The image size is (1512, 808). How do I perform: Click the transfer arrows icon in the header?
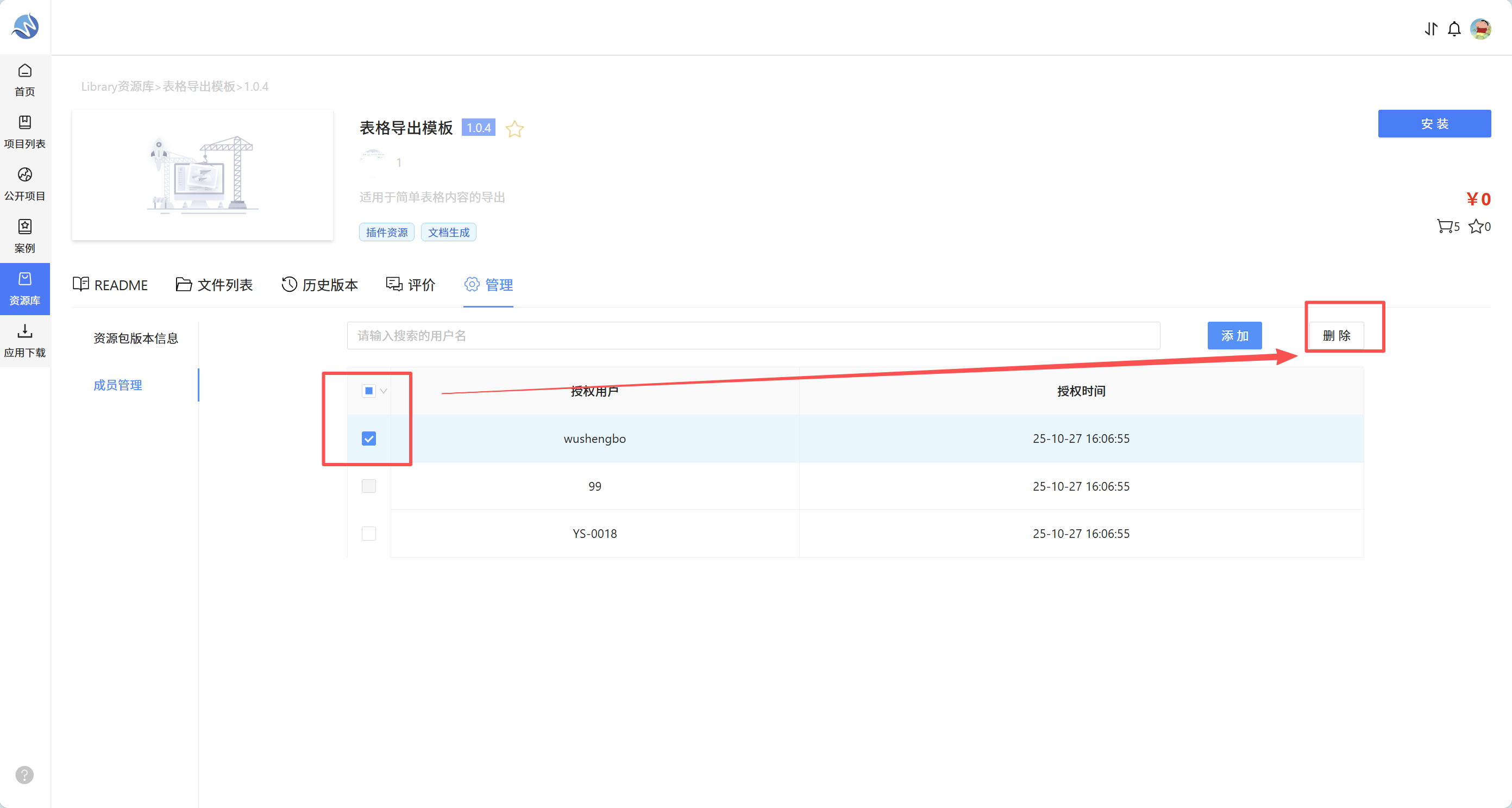[x=1431, y=29]
